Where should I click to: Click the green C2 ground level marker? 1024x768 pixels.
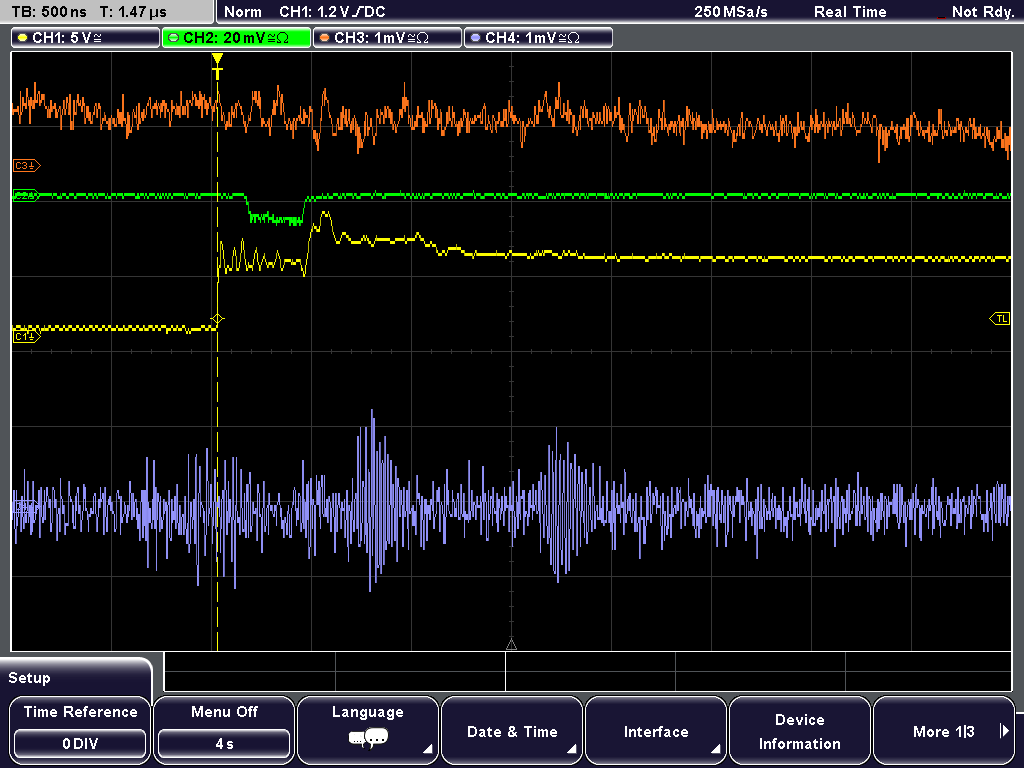coord(26,195)
